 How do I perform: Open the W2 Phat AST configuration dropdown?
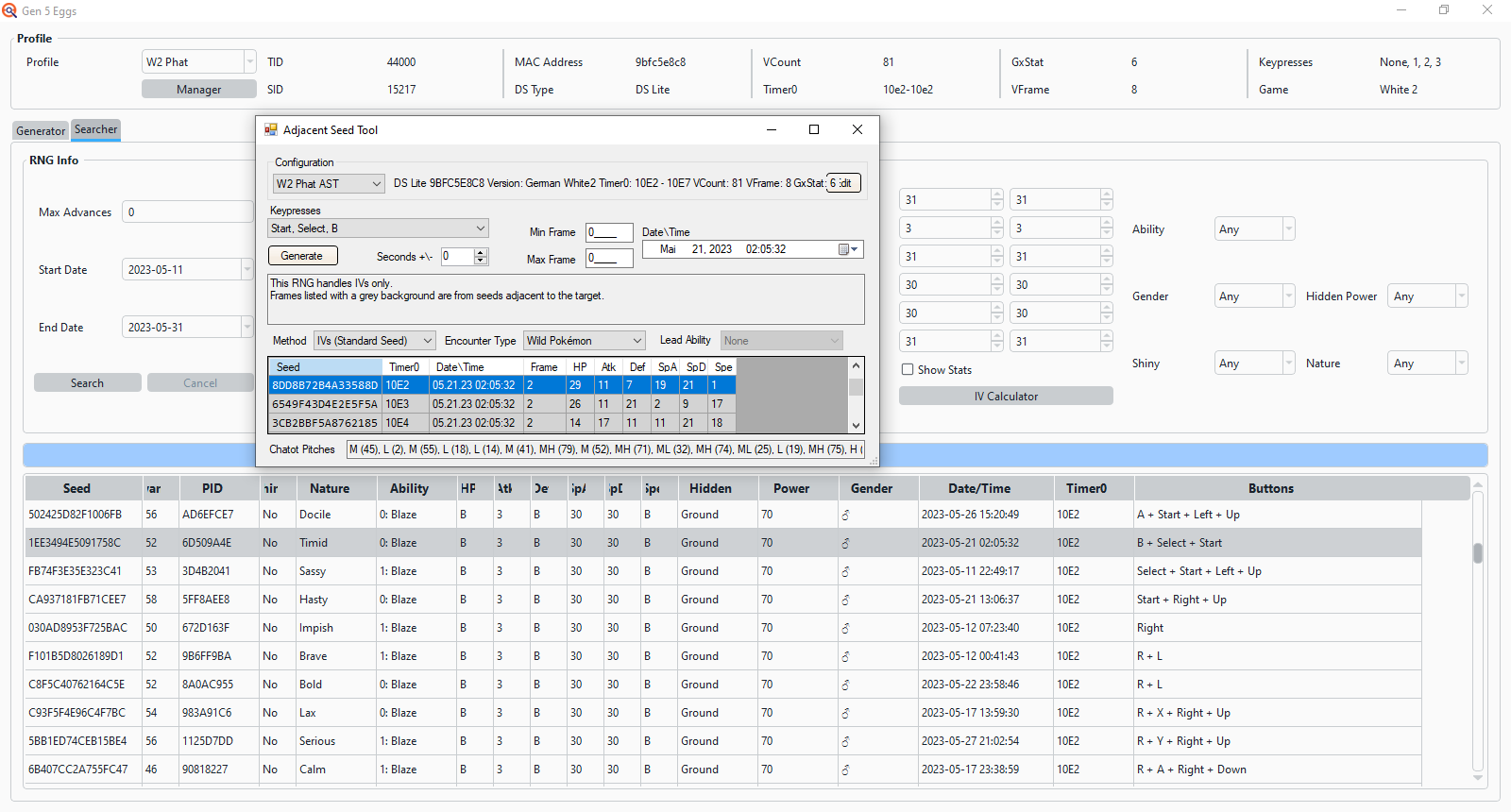[x=329, y=184]
